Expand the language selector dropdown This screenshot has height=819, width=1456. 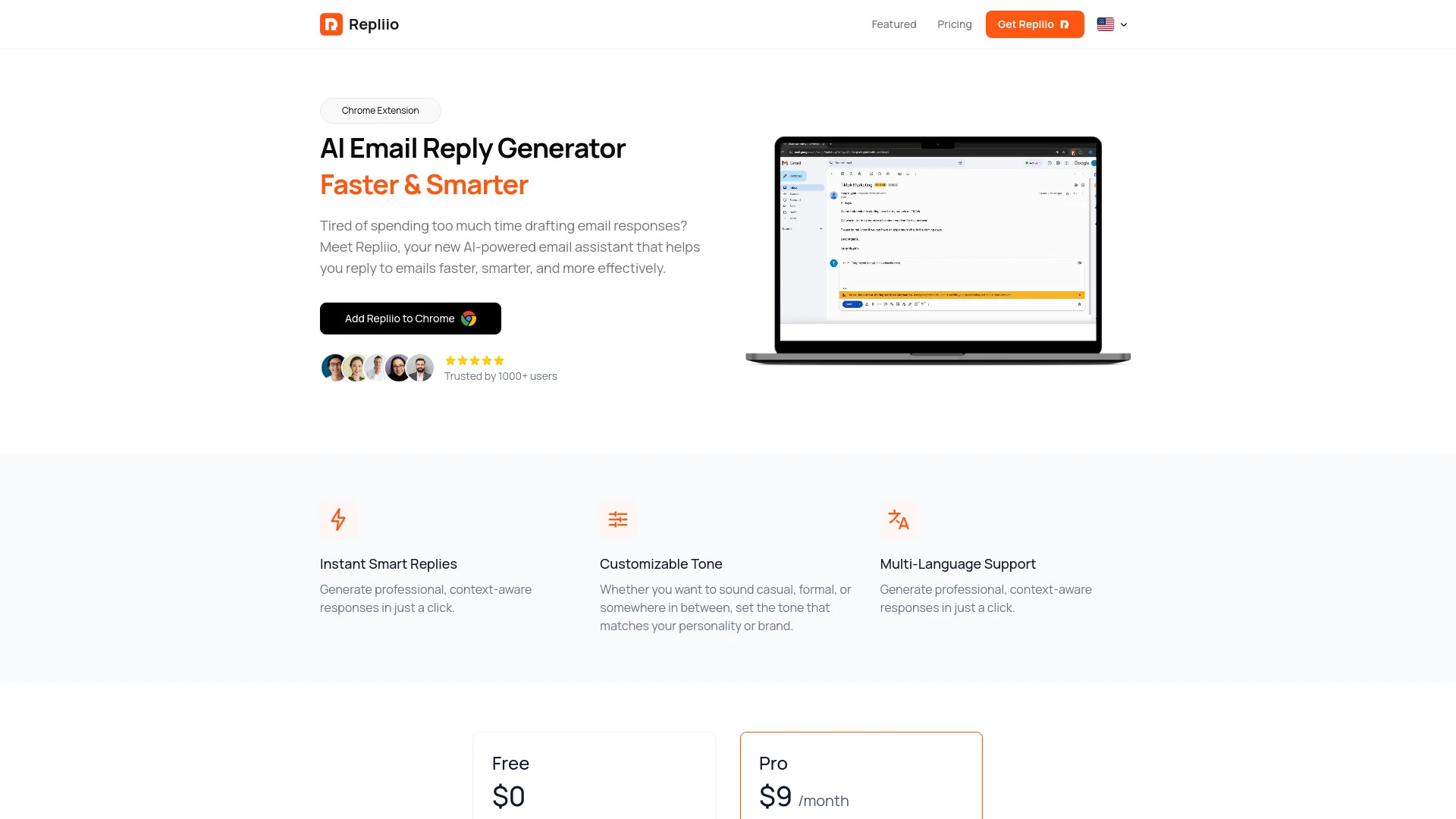pos(1112,24)
